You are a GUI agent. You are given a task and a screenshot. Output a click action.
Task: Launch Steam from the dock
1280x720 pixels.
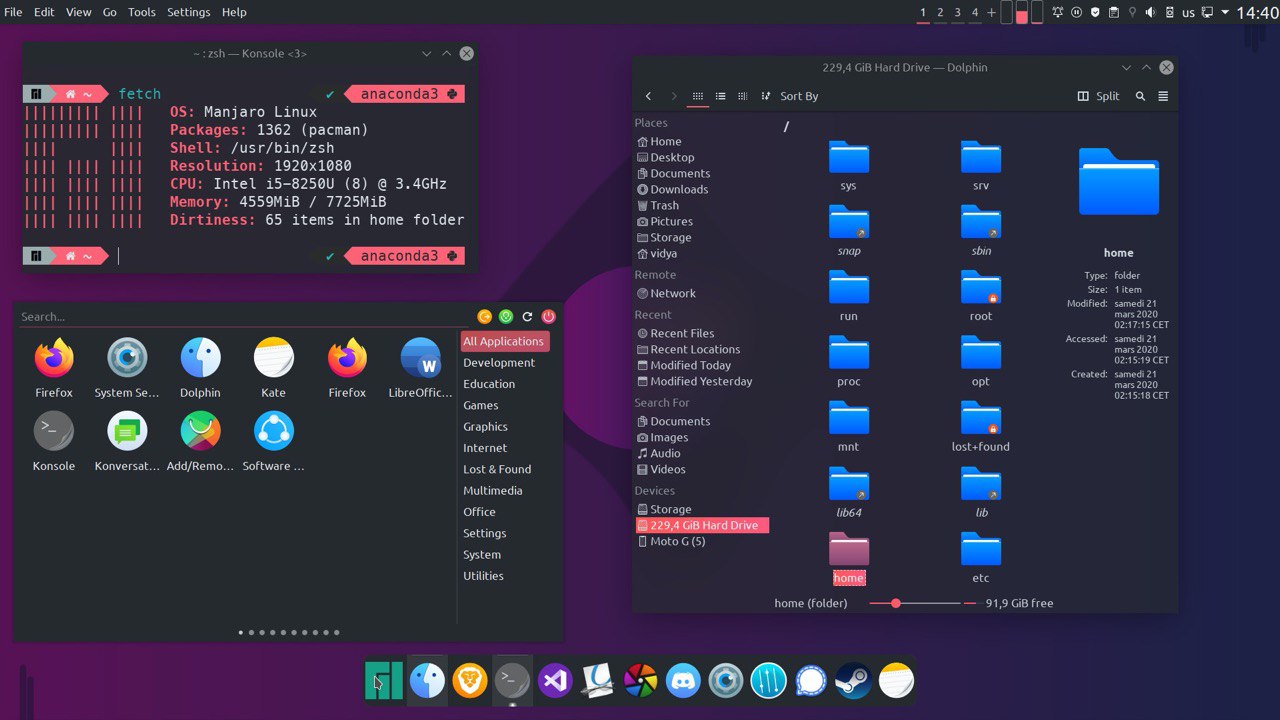[x=854, y=681]
